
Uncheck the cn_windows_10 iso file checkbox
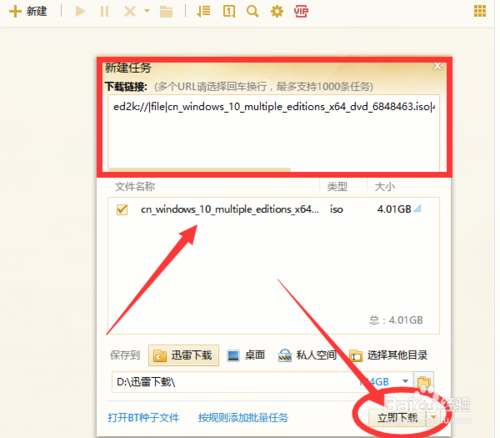click(122, 210)
